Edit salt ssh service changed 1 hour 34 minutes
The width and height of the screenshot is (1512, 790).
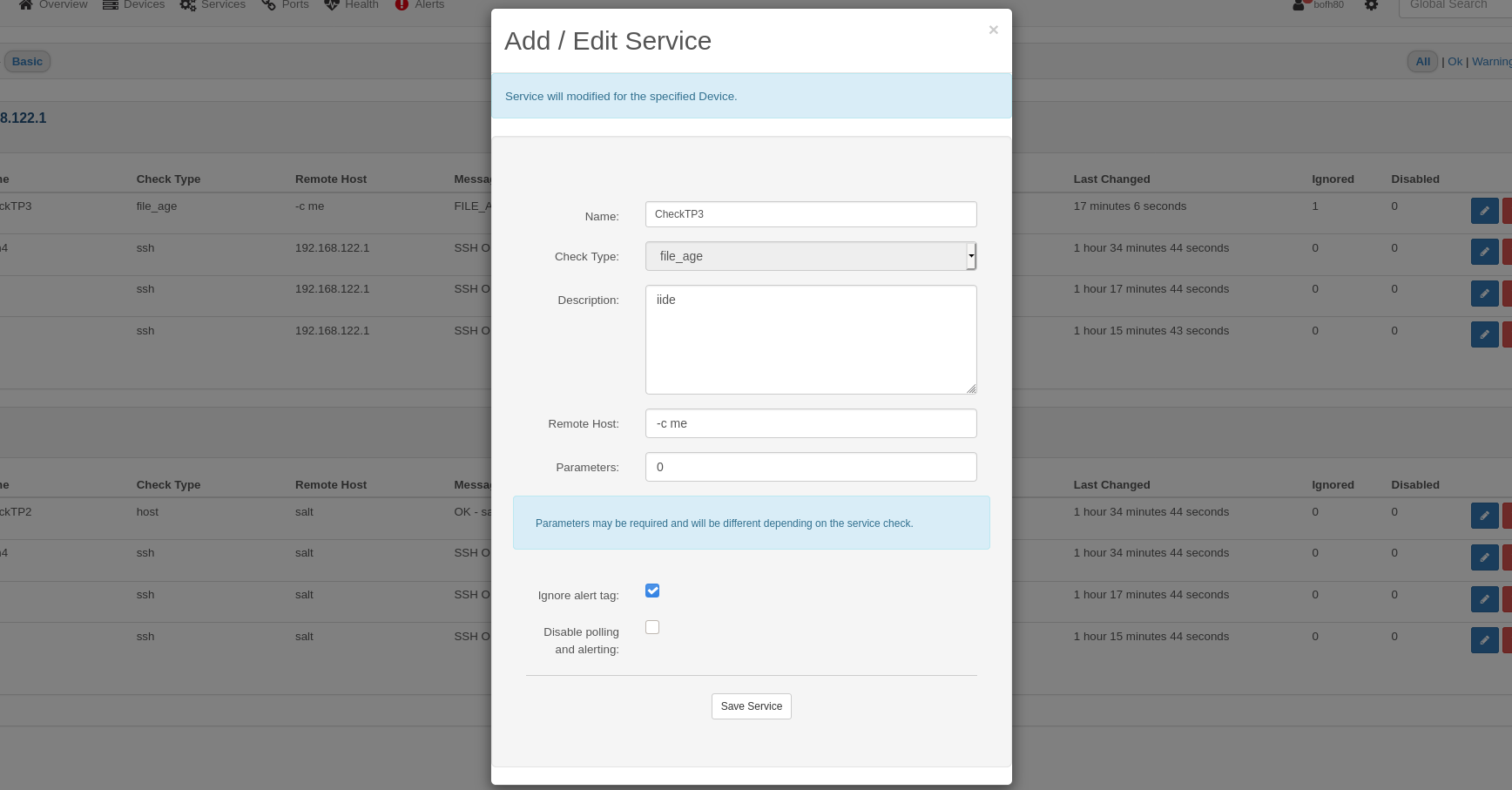click(1484, 557)
